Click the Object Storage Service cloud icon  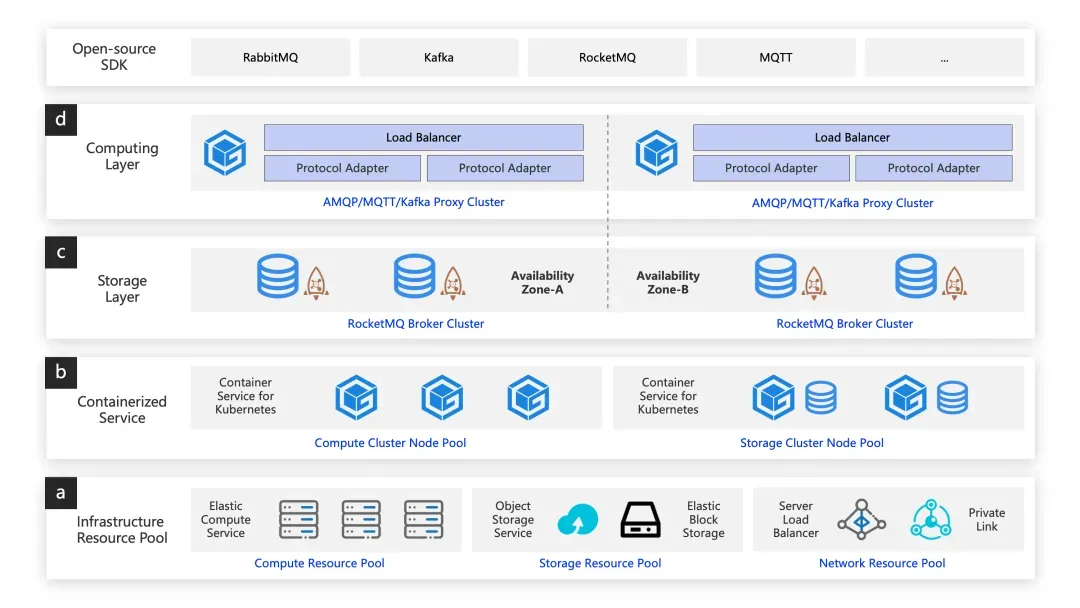pos(577,520)
